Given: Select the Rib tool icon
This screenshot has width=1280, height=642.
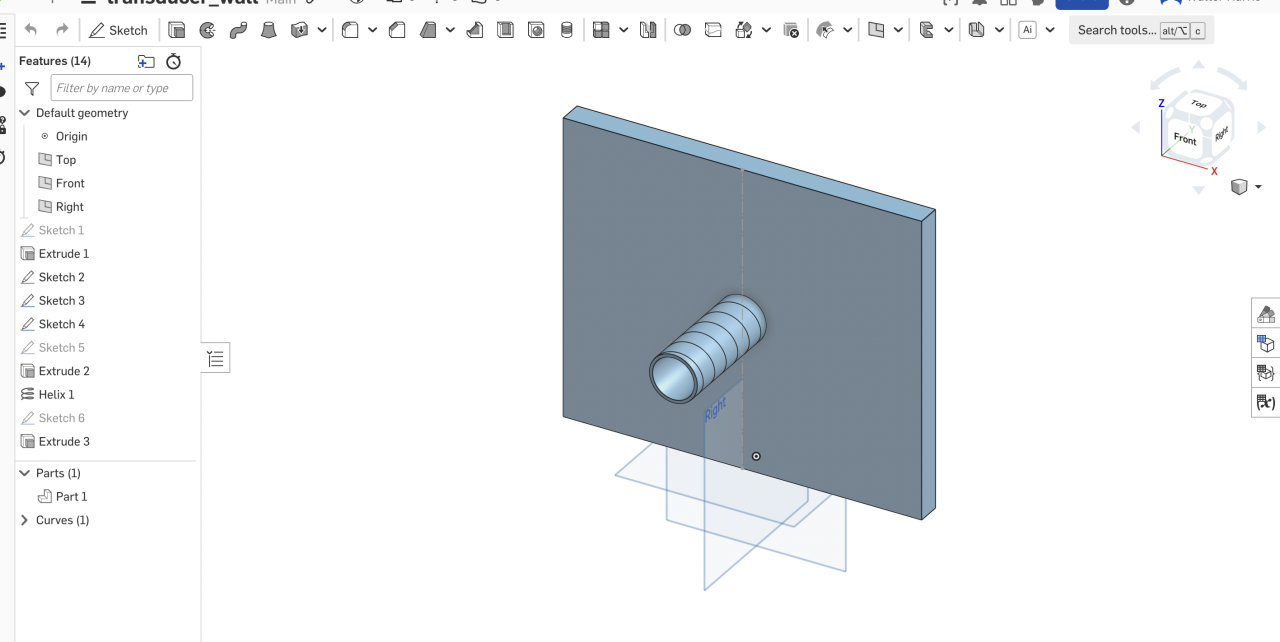Looking at the screenshot, I should tap(475, 30).
